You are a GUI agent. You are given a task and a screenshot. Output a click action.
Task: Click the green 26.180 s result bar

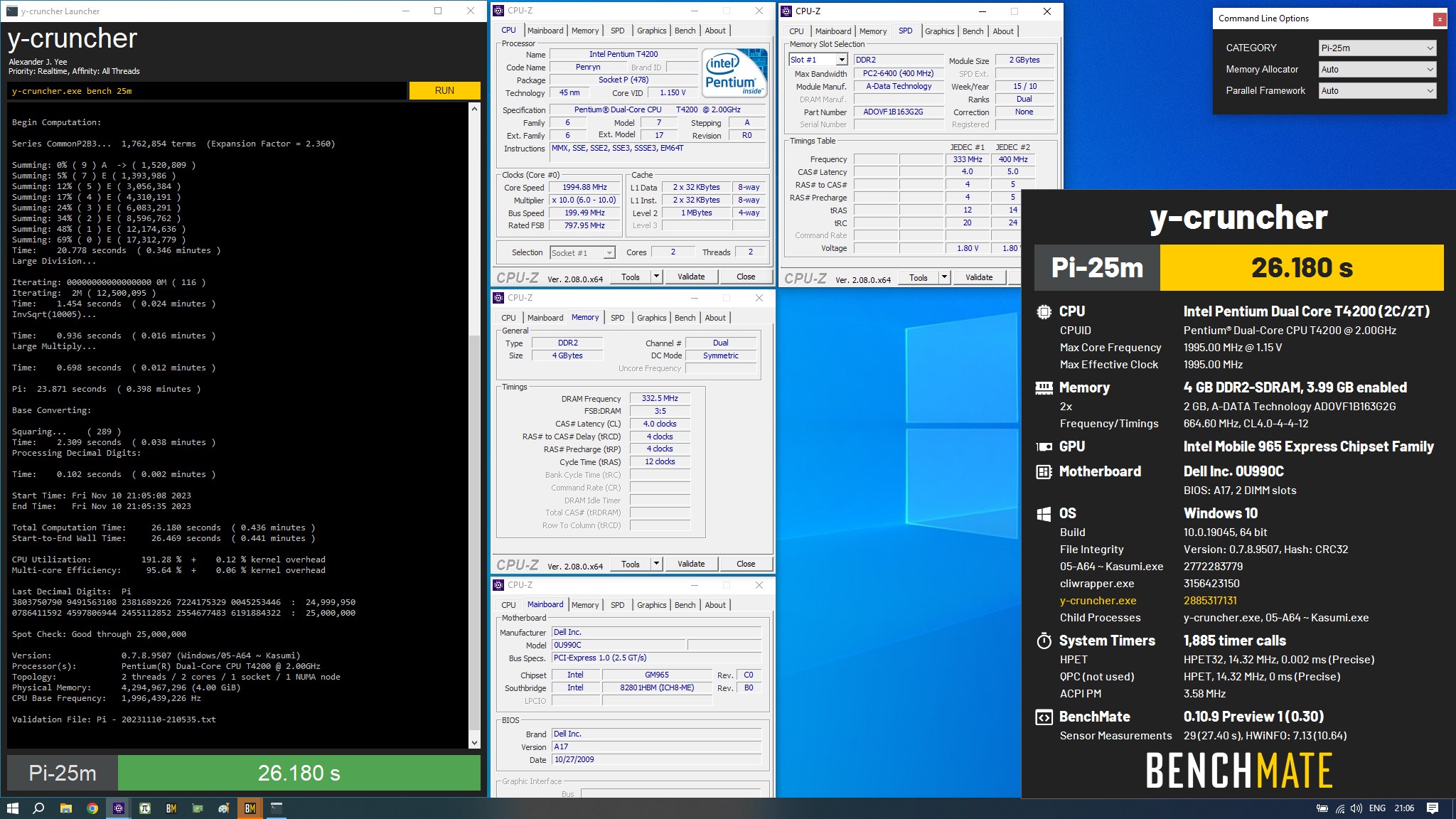tap(299, 773)
